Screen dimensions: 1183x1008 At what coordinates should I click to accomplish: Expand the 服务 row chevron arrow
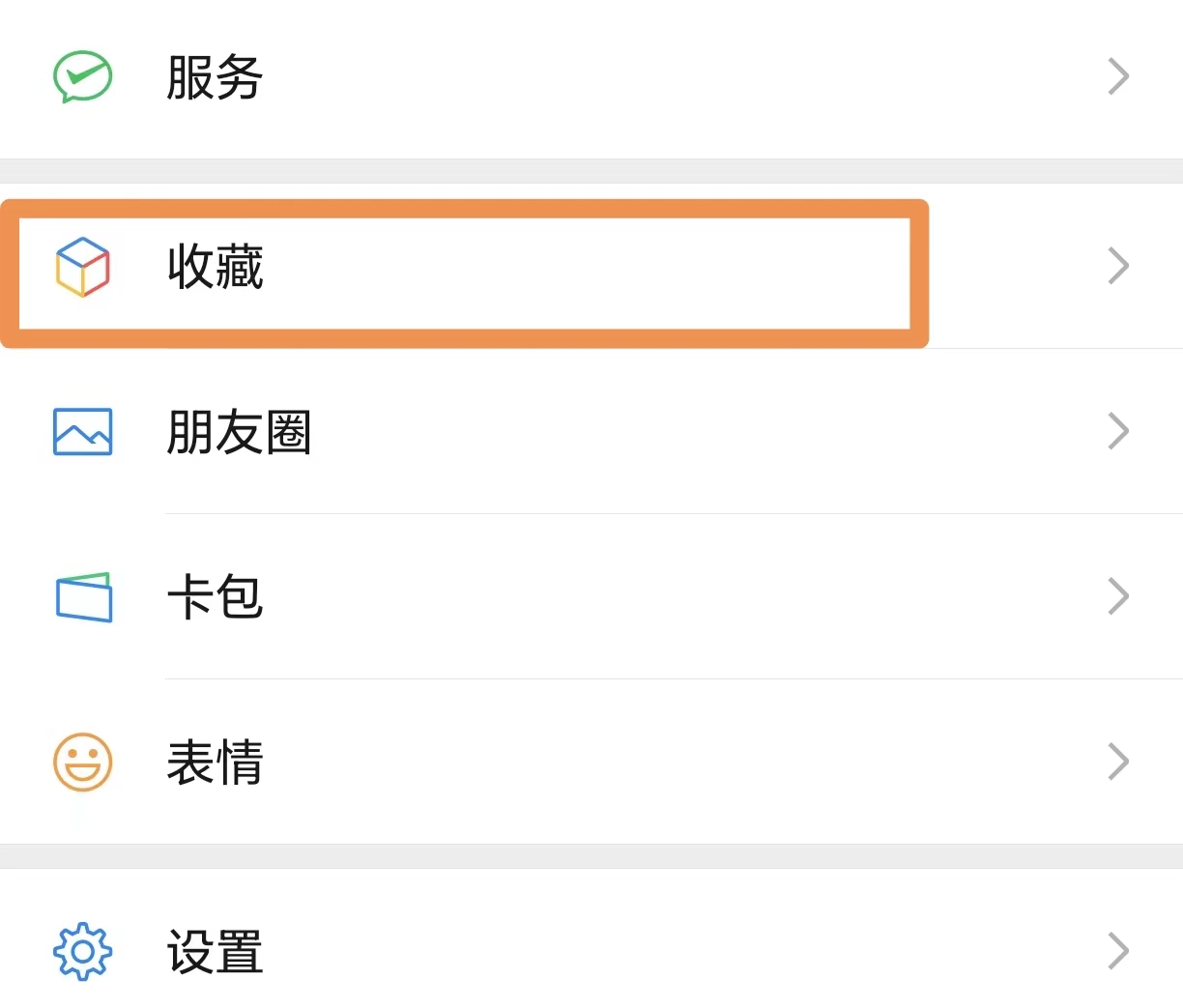[x=1118, y=76]
